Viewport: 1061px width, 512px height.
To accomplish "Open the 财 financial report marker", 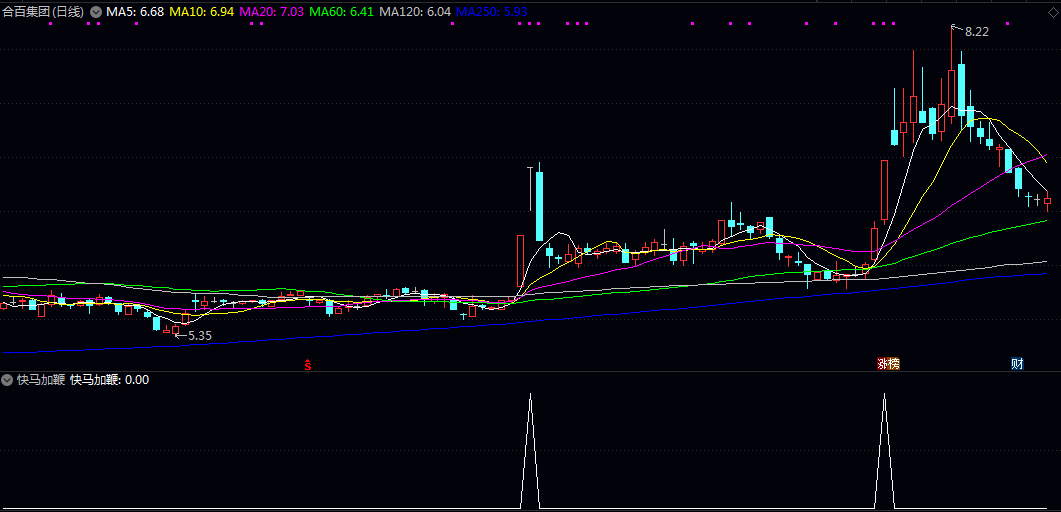I will (x=1017, y=364).
